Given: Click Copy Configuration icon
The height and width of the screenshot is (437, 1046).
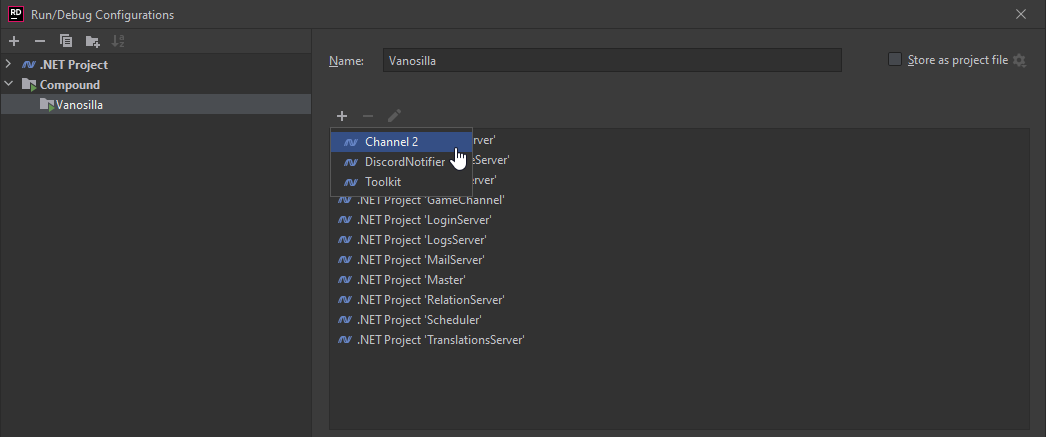Looking at the screenshot, I should coord(66,41).
